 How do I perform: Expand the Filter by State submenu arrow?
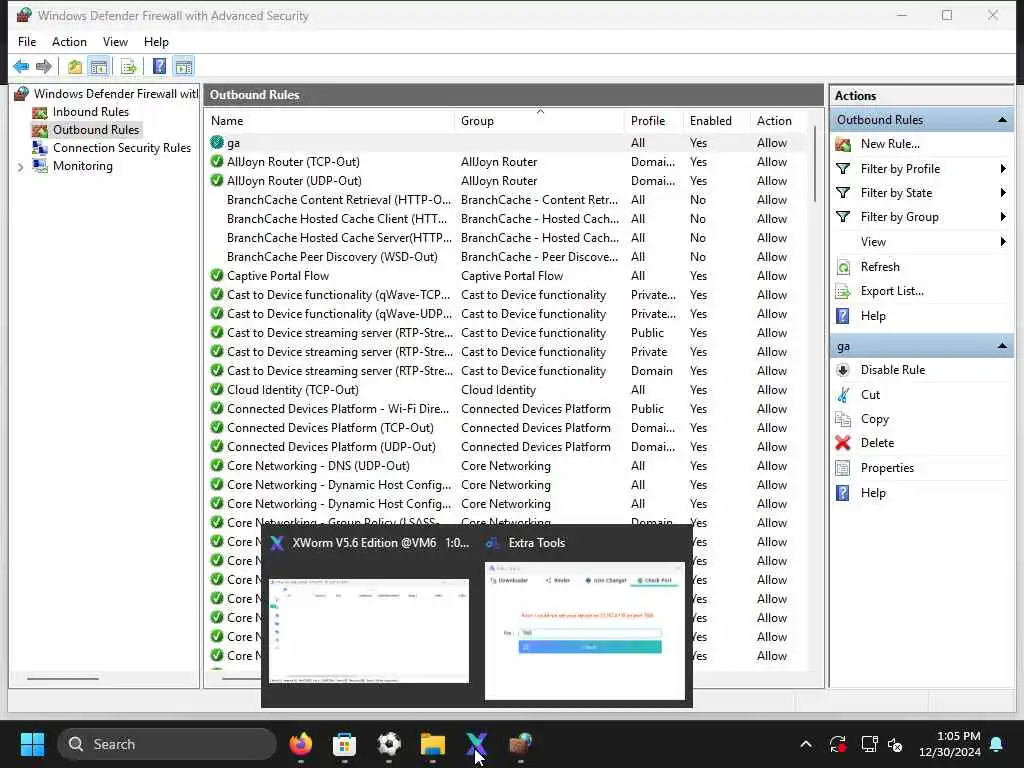pos(1002,193)
